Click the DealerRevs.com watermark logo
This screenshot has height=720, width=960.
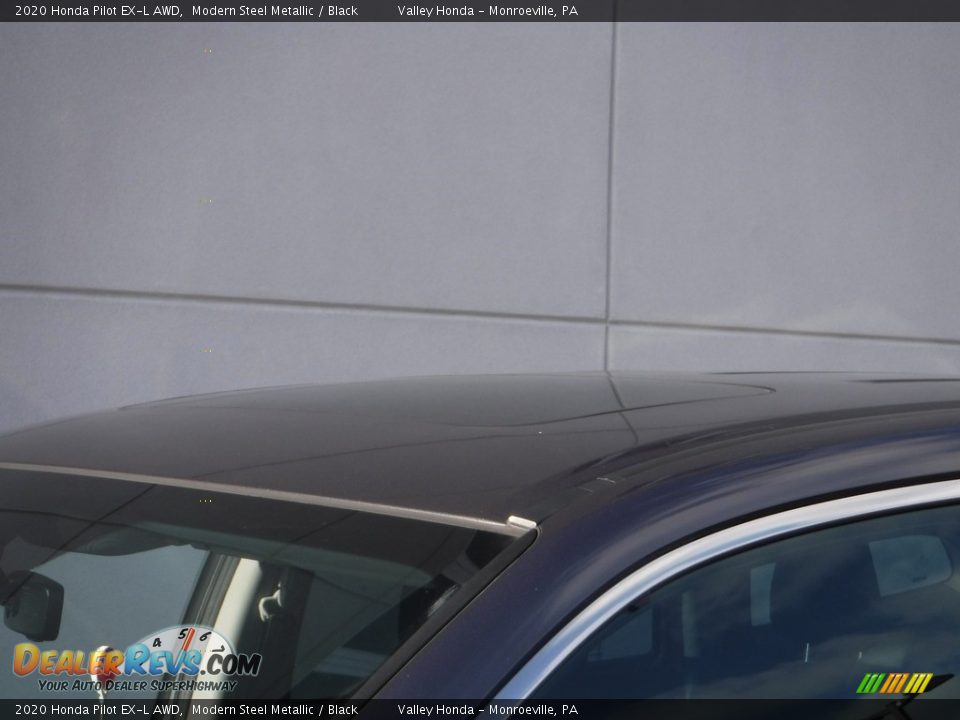pos(136,662)
